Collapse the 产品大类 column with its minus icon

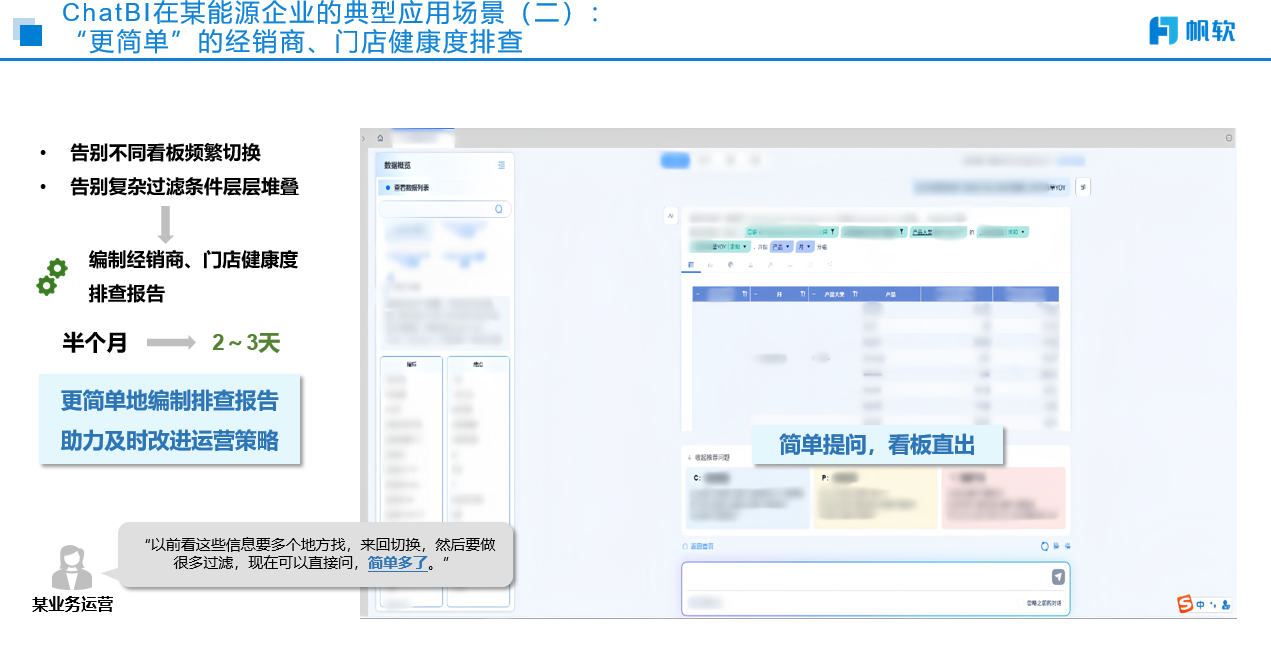[x=813, y=294]
